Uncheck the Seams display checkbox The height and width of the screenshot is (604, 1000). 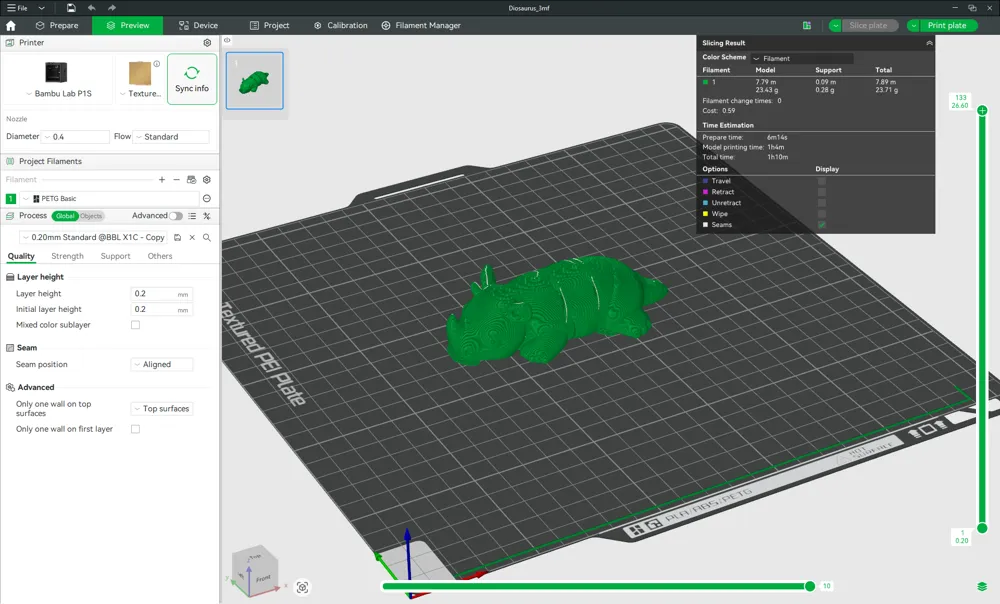[821, 225]
